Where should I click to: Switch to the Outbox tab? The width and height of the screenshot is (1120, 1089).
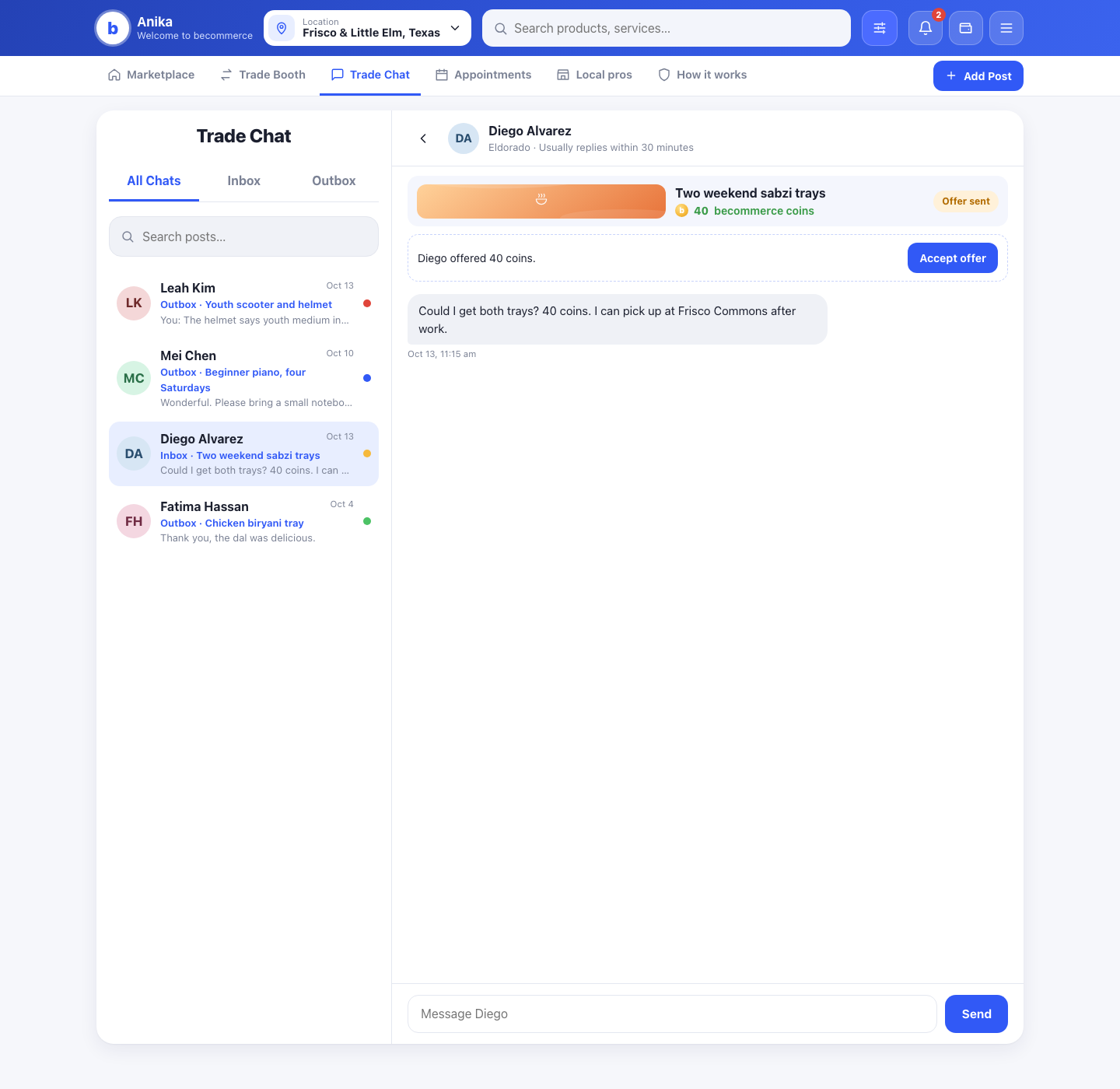pyautogui.click(x=334, y=180)
